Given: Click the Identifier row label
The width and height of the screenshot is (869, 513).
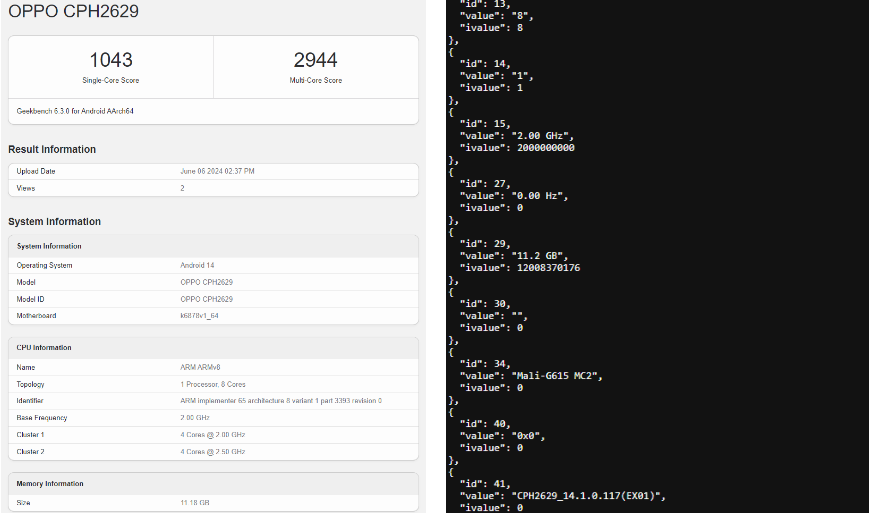Looking at the screenshot, I should pos(29,401).
